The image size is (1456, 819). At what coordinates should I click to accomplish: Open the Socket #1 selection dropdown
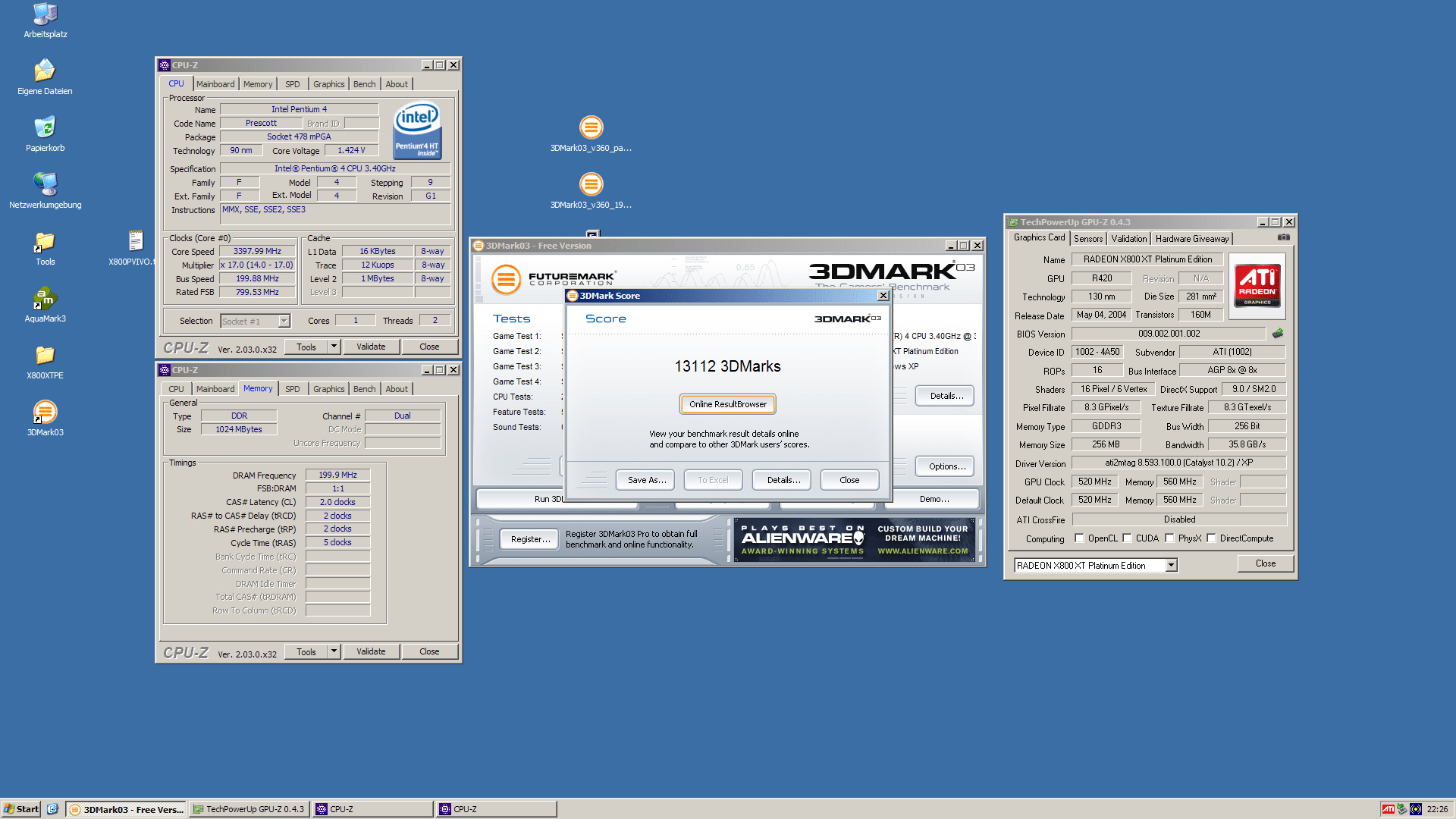[x=284, y=322]
